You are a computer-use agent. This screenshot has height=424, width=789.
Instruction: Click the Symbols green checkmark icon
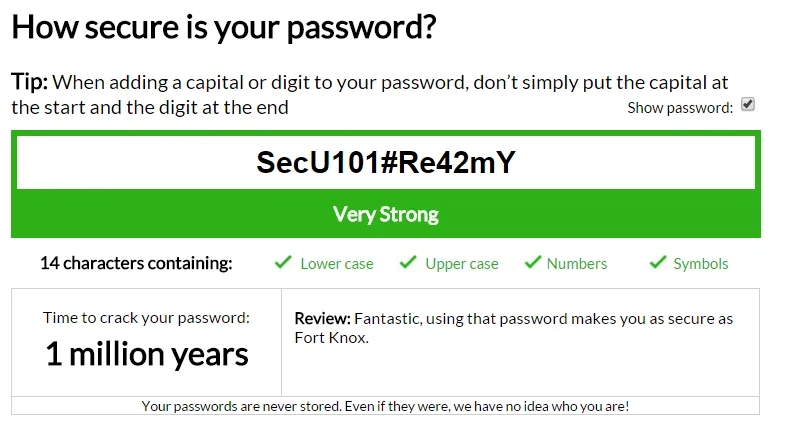coord(657,263)
